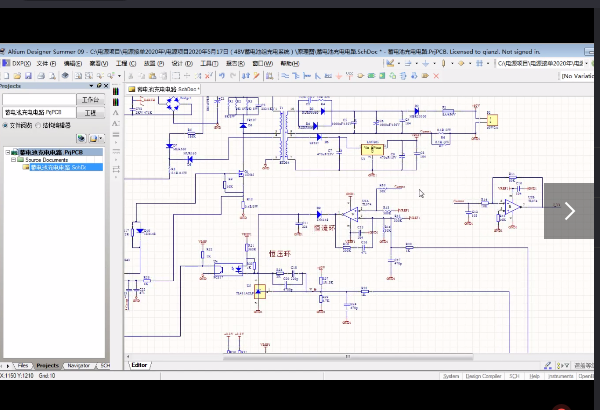
Task: Pin the Projects panel with pushpin
Action: coord(99,86)
